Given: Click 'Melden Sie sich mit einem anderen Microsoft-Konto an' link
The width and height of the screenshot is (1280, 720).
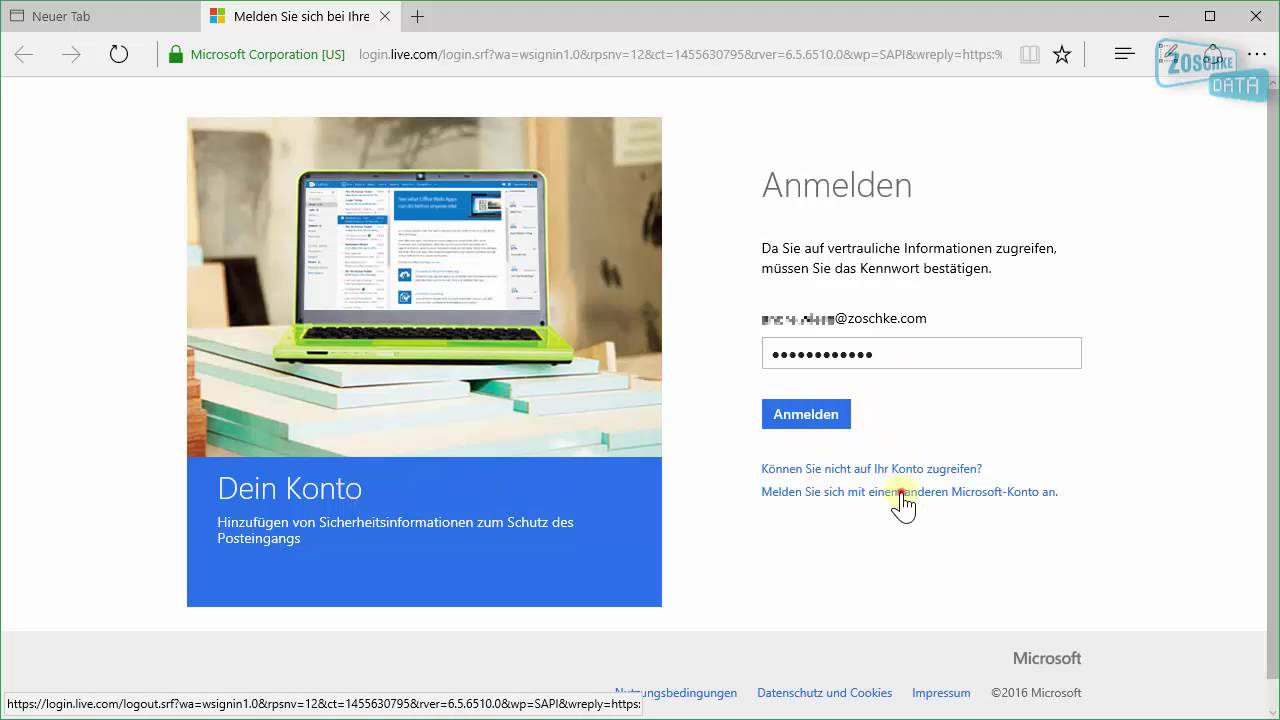Looking at the screenshot, I should click(909, 492).
